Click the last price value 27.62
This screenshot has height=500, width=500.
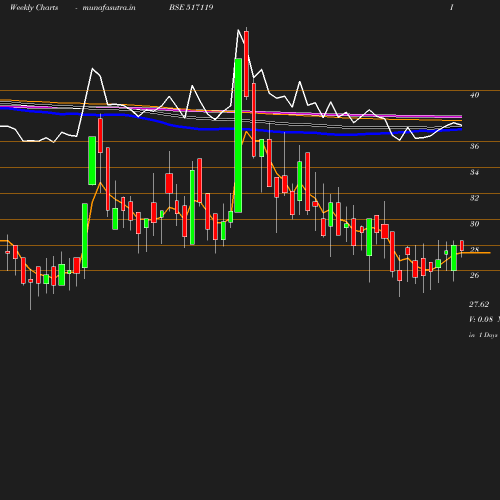coord(479,304)
